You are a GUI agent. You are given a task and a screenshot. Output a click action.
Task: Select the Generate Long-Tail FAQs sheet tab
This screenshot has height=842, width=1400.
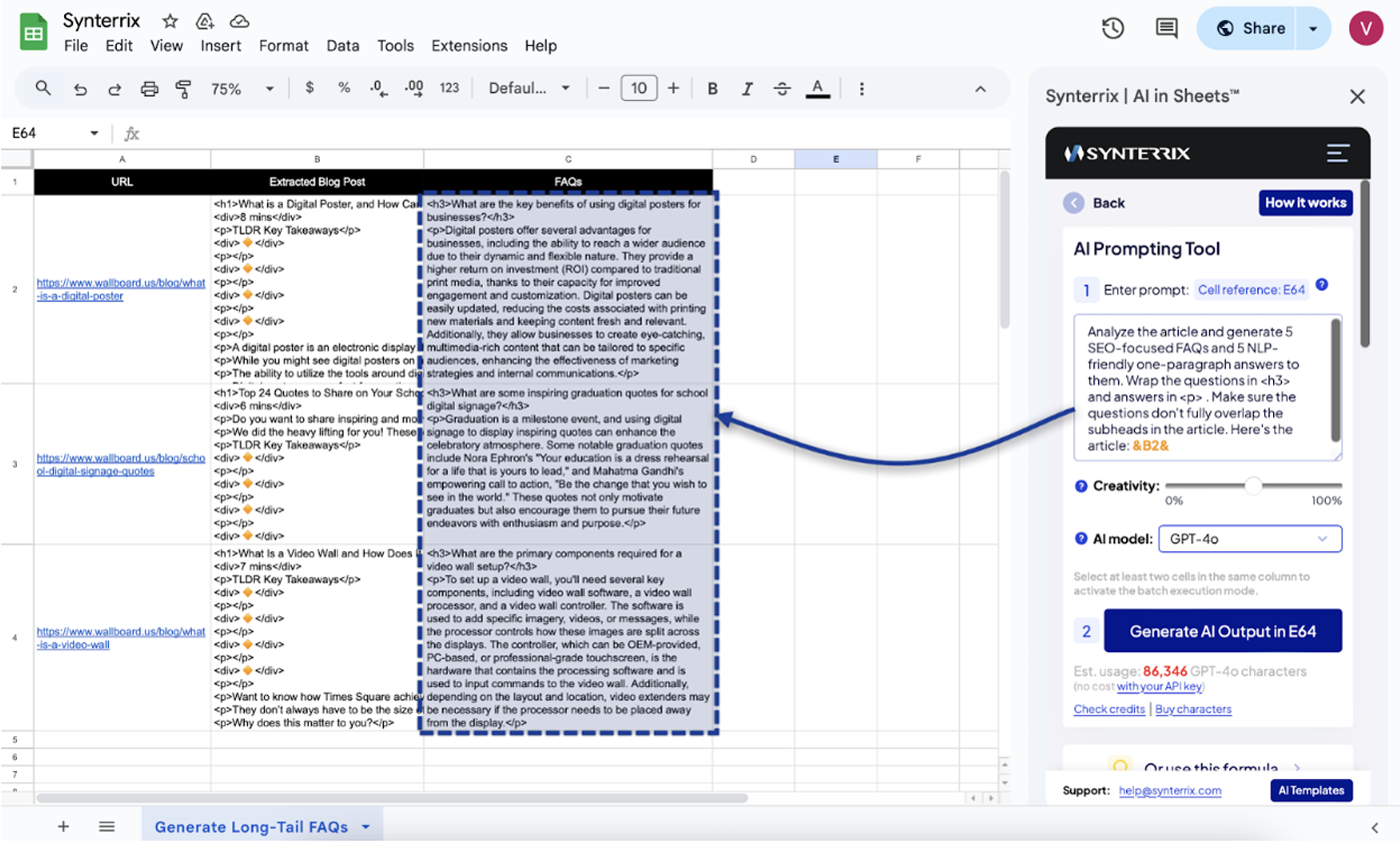coord(251,826)
